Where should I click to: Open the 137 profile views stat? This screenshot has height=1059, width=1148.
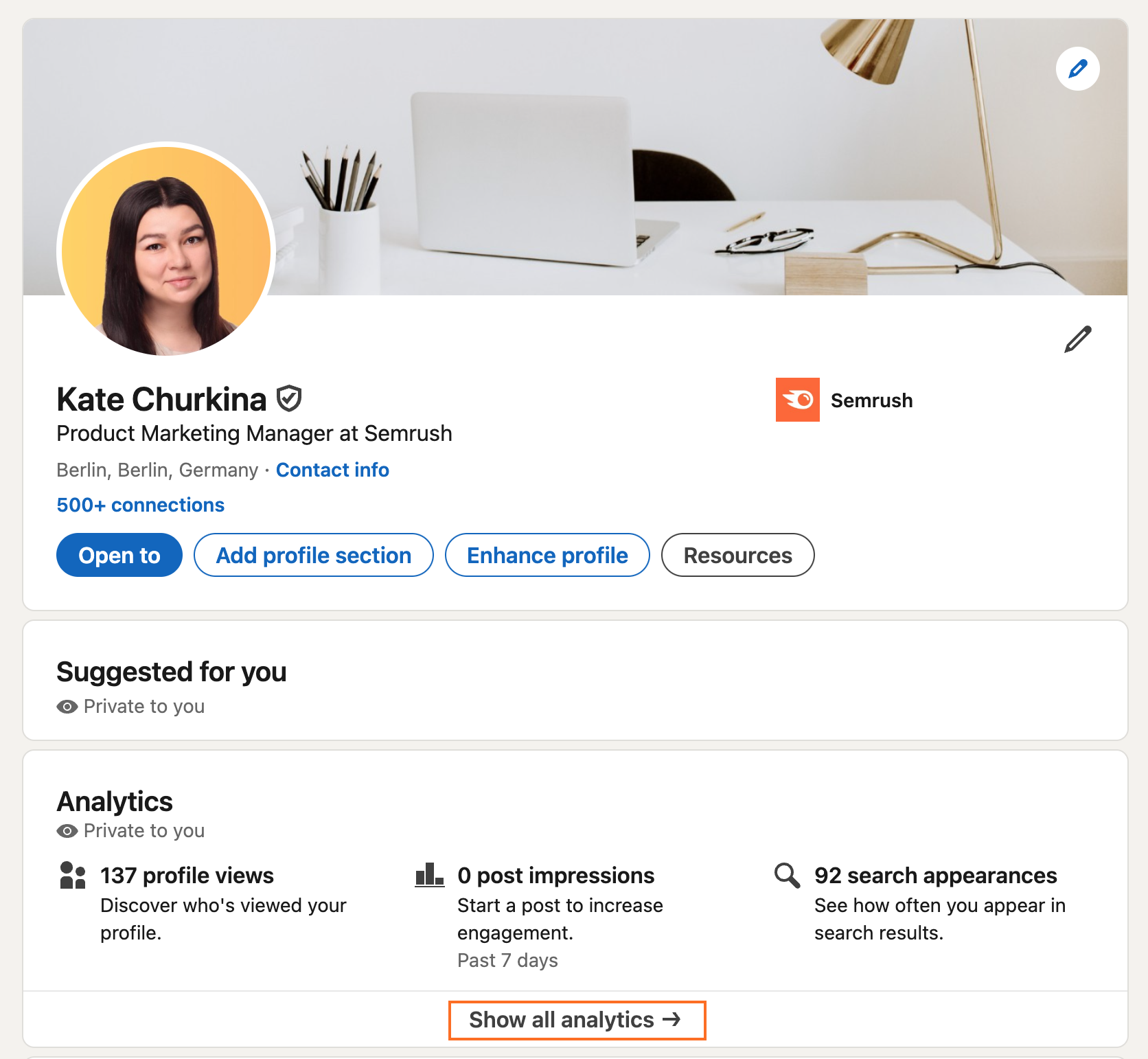(187, 876)
